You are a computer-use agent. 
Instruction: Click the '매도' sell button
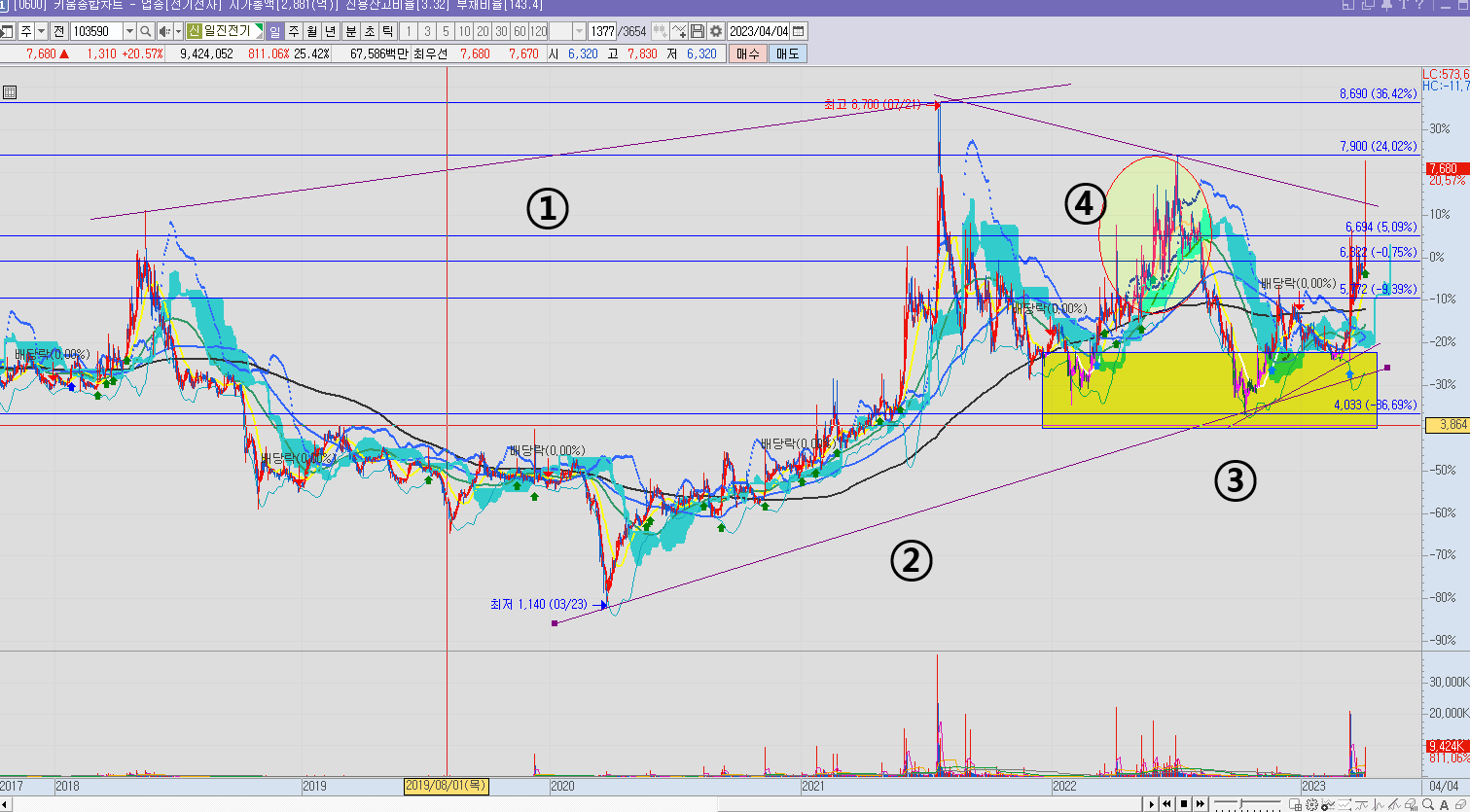click(x=787, y=53)
